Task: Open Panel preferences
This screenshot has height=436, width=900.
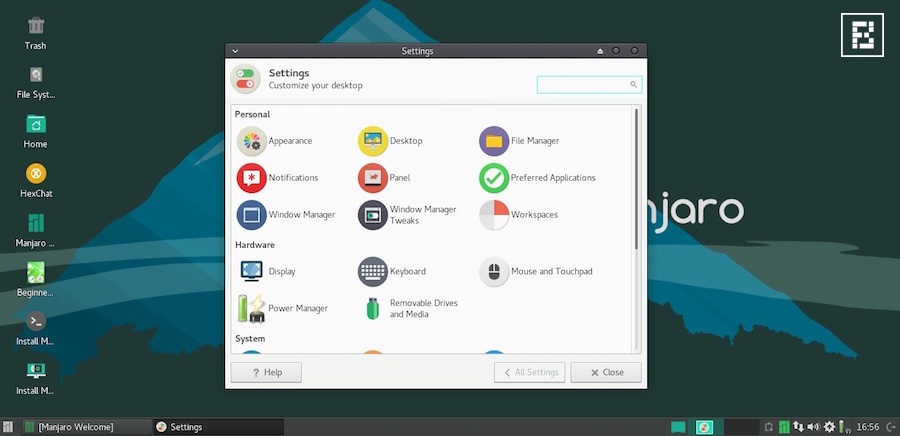Action: 372,178
